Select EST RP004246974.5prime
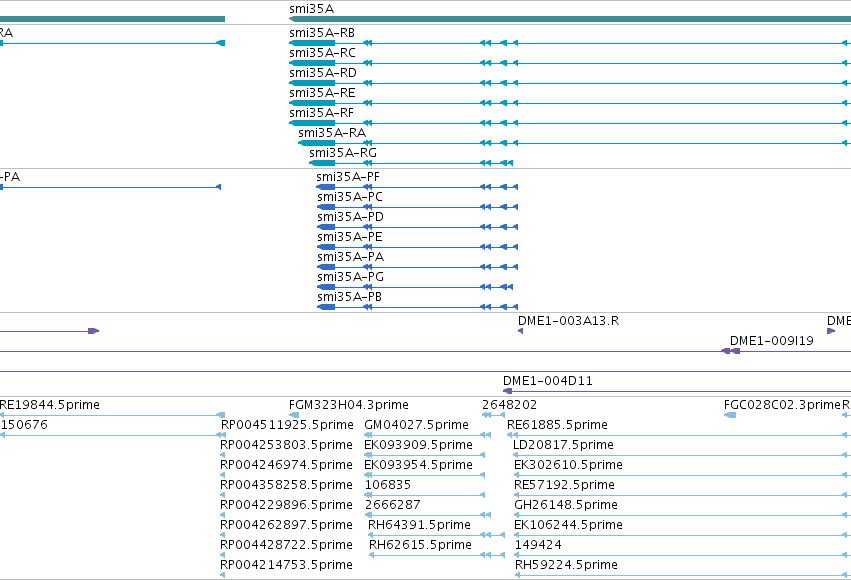 pyautogui.click(x=287, y=465)
